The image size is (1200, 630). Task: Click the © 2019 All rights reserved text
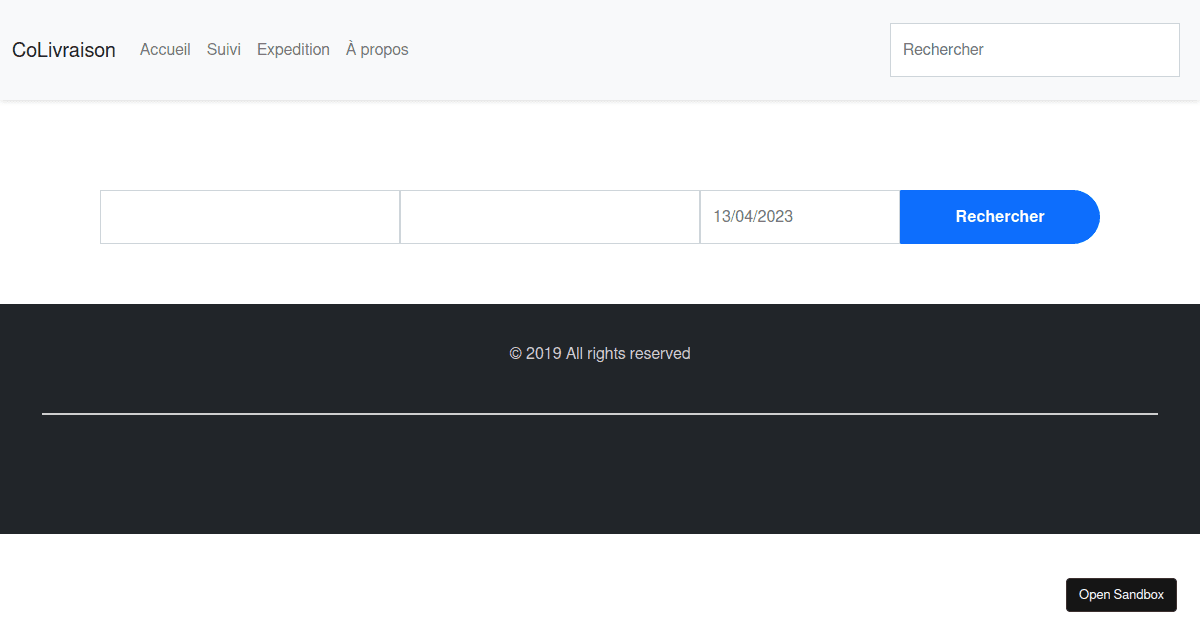coord(600,354)
